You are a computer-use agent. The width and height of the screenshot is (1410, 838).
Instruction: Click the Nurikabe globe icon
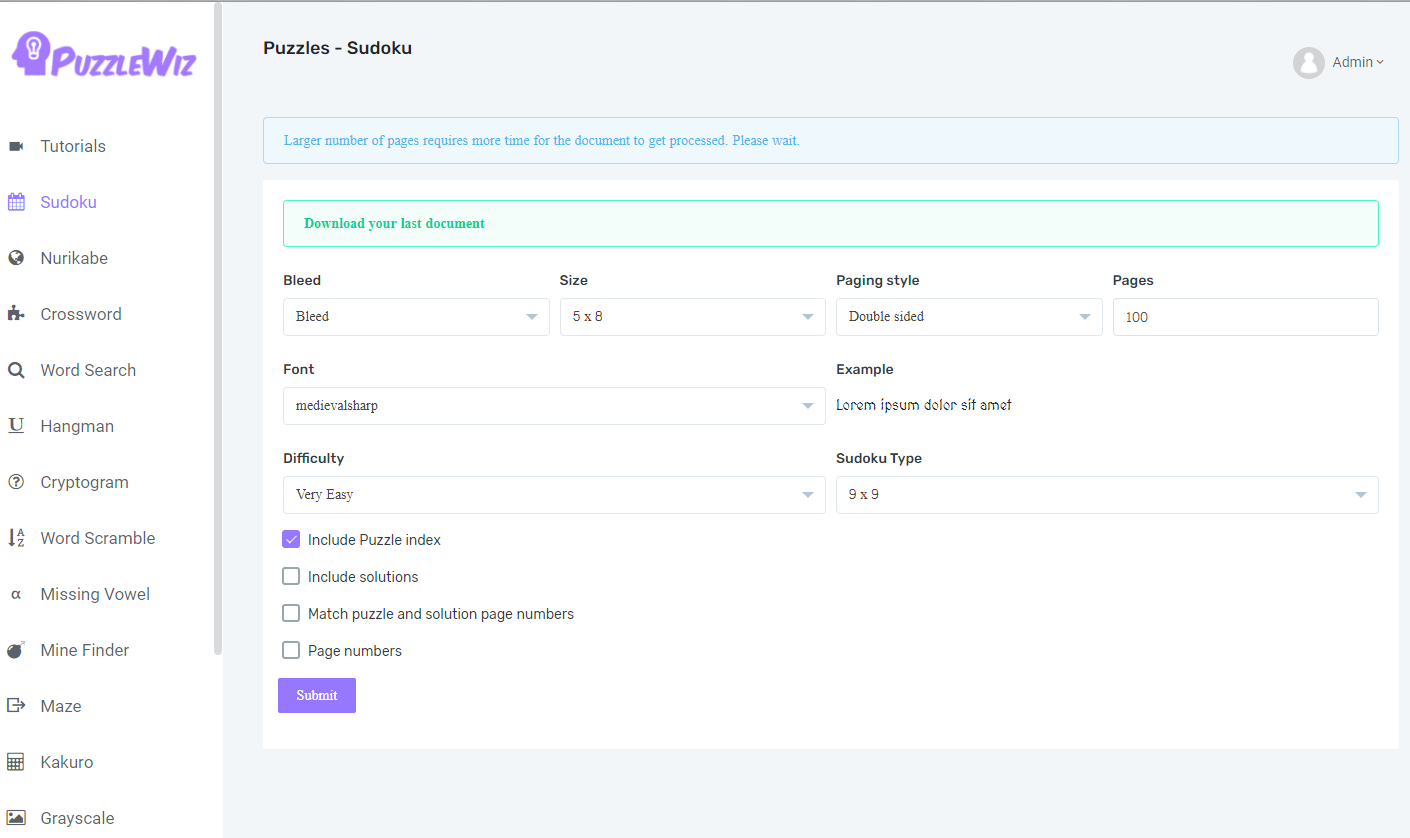click(16, 258)
